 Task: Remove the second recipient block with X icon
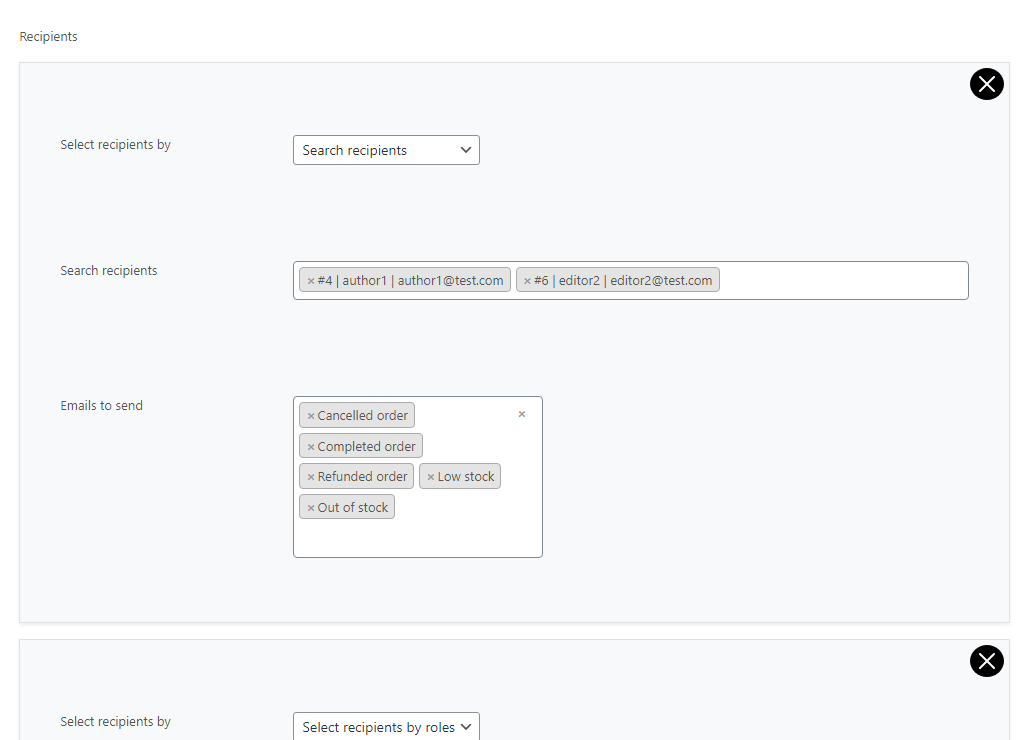pos(986,661)
